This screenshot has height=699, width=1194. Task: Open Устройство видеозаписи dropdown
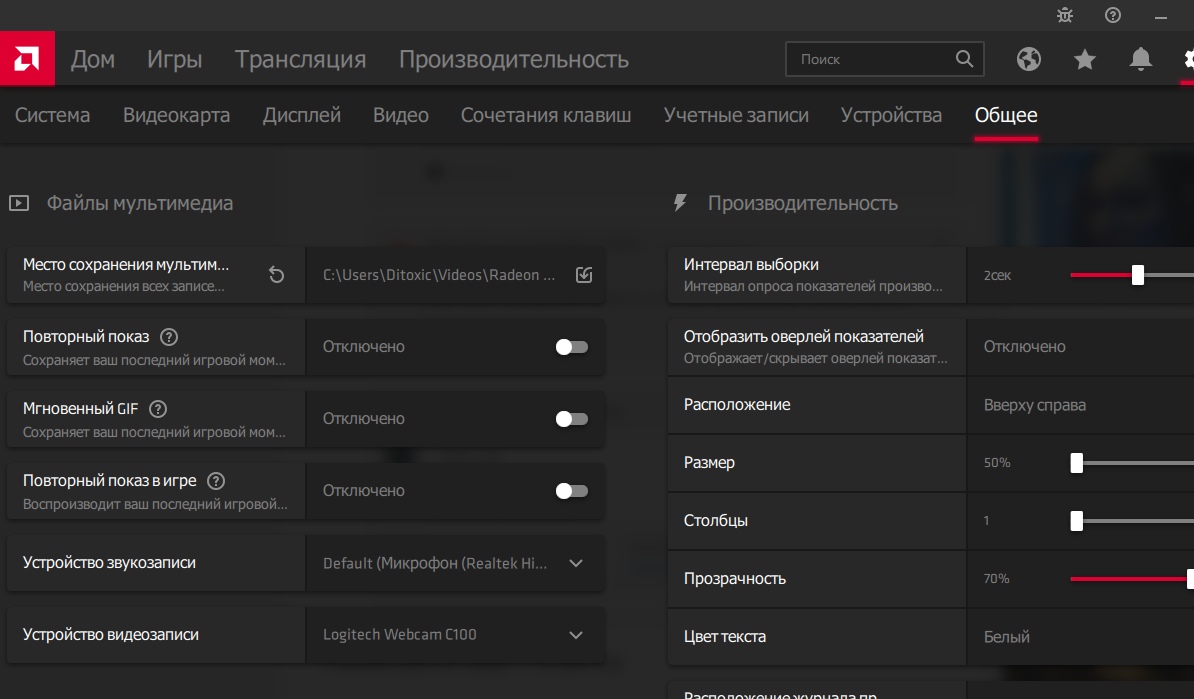coord(455,635)
